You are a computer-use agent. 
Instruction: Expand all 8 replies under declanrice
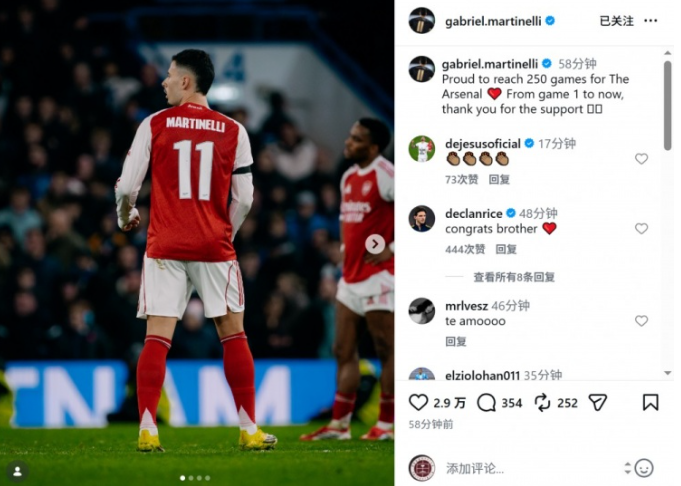514,277
